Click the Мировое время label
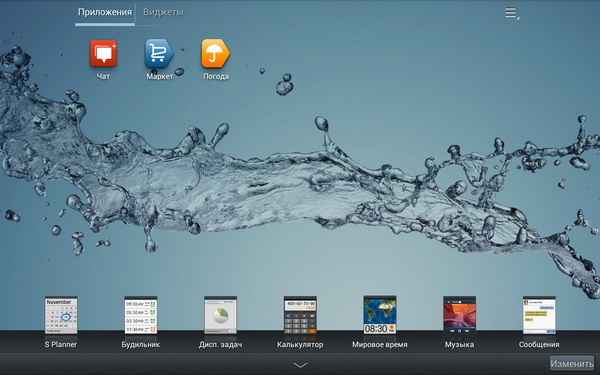Screen dimensions: 600x375 pos(380,345)
